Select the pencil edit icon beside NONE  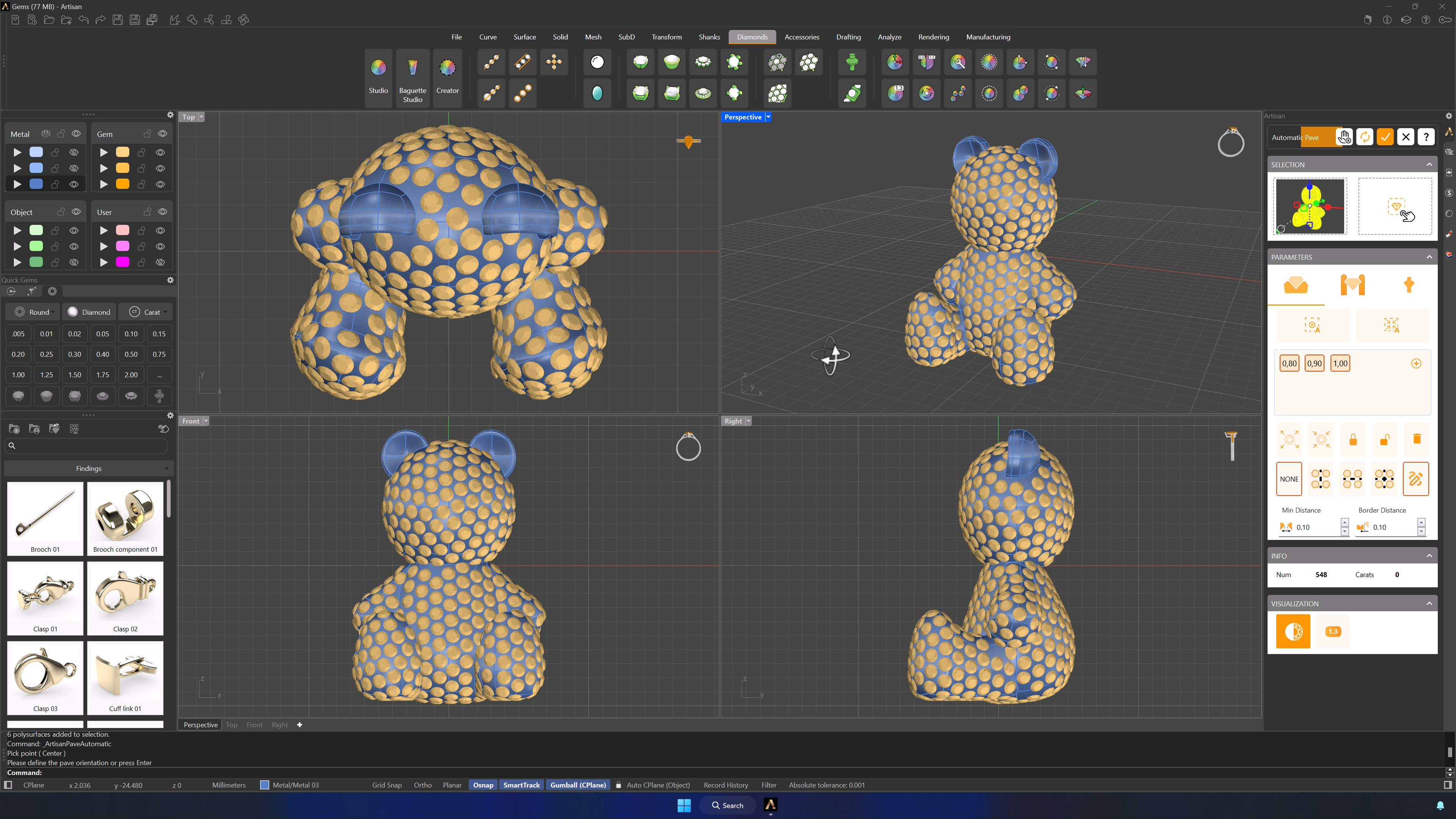click(x=1415, y=479)
